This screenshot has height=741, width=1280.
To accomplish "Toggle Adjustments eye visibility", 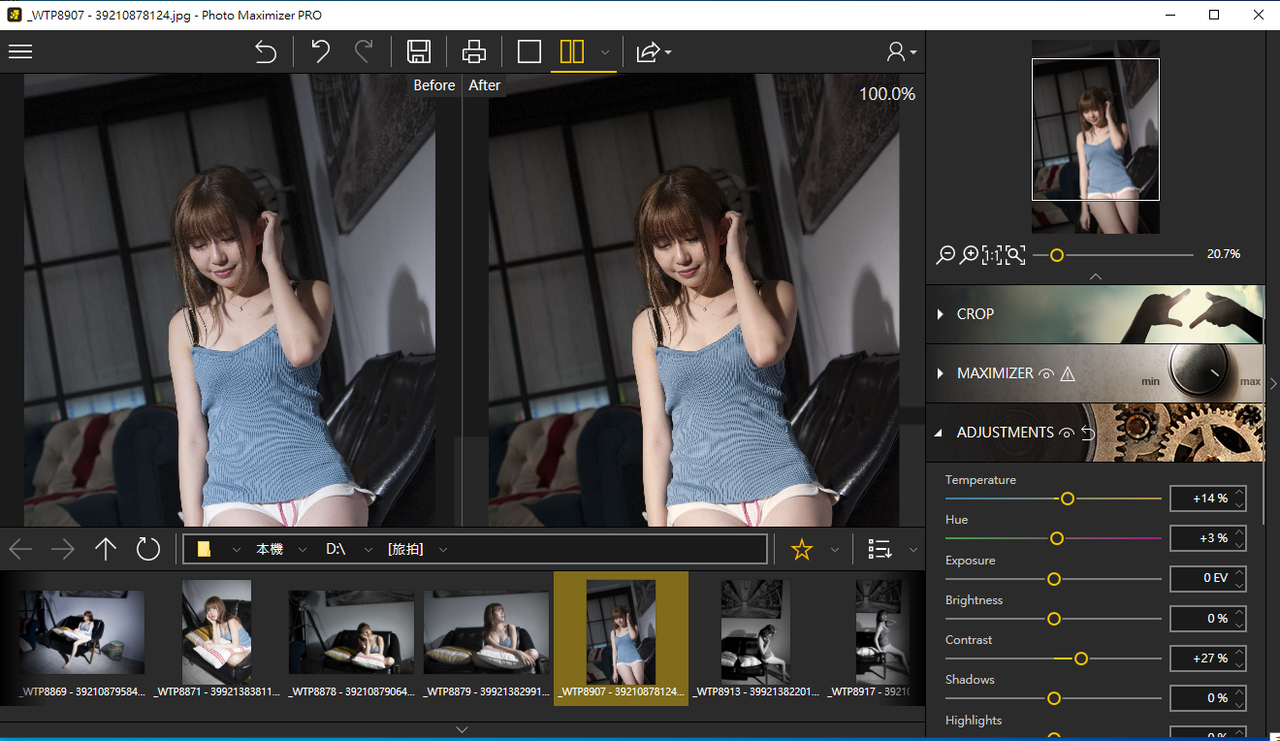I will 1066,433.
